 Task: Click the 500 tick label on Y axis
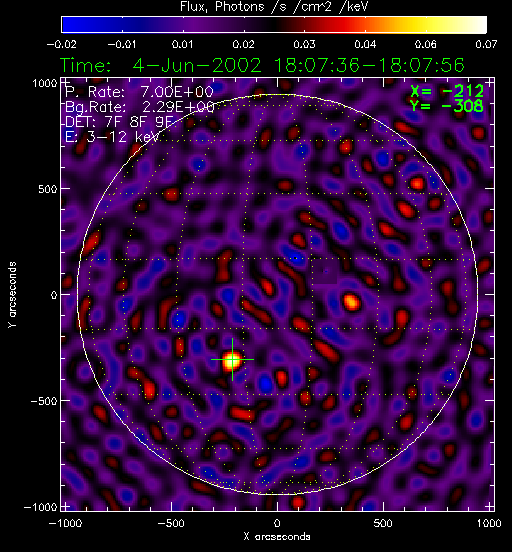point(48,189)
